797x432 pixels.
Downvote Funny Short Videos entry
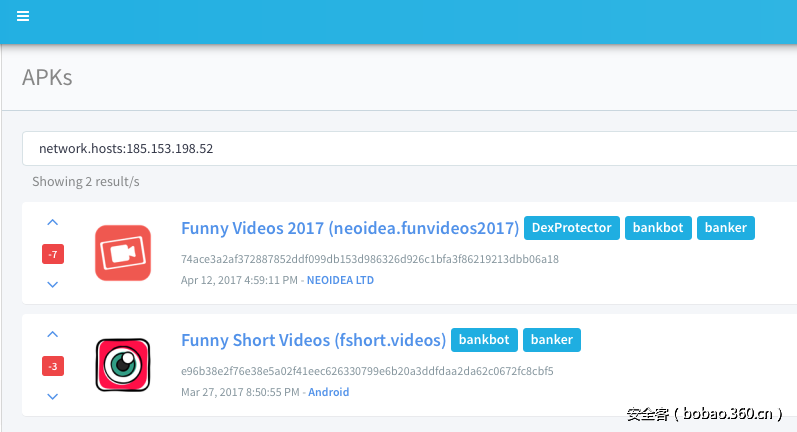pyautogui.click(x=53, y=397)
